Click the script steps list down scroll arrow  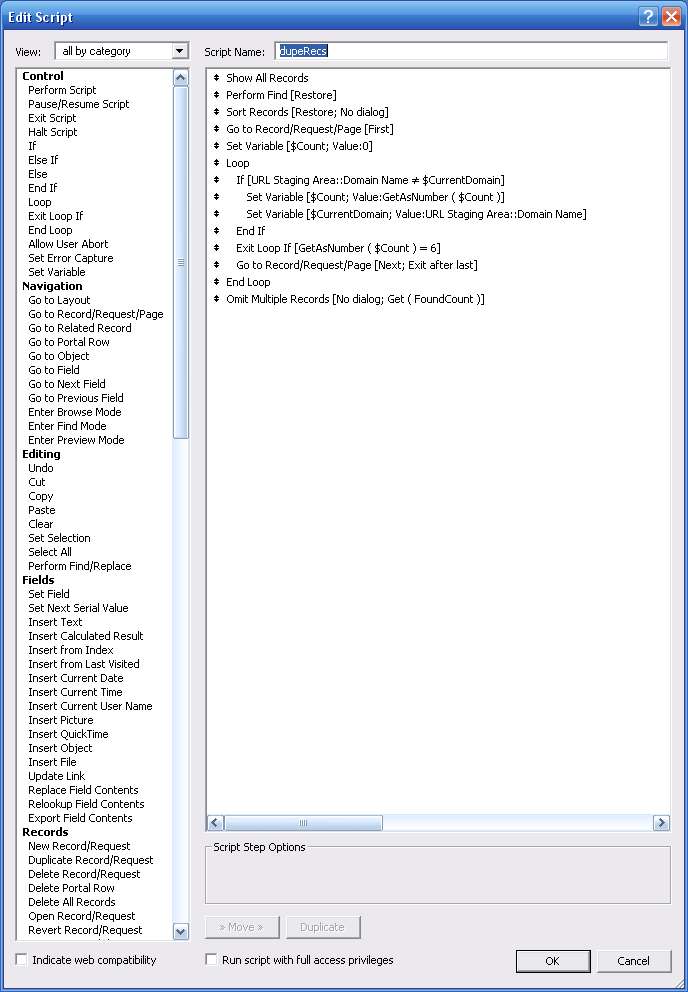click(180, 931)
